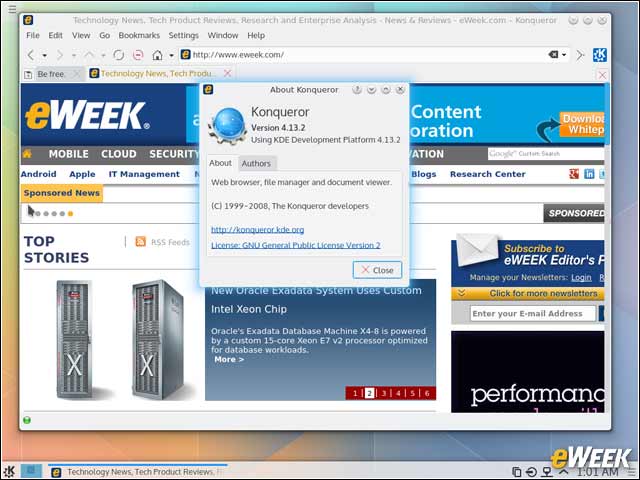Click the Google Custom Search field
The image size is (640, 480).
[x=546, y=154]
